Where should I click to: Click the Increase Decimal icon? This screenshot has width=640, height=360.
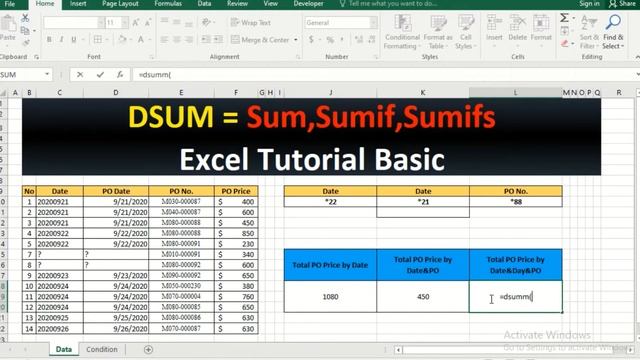point(359,40)
